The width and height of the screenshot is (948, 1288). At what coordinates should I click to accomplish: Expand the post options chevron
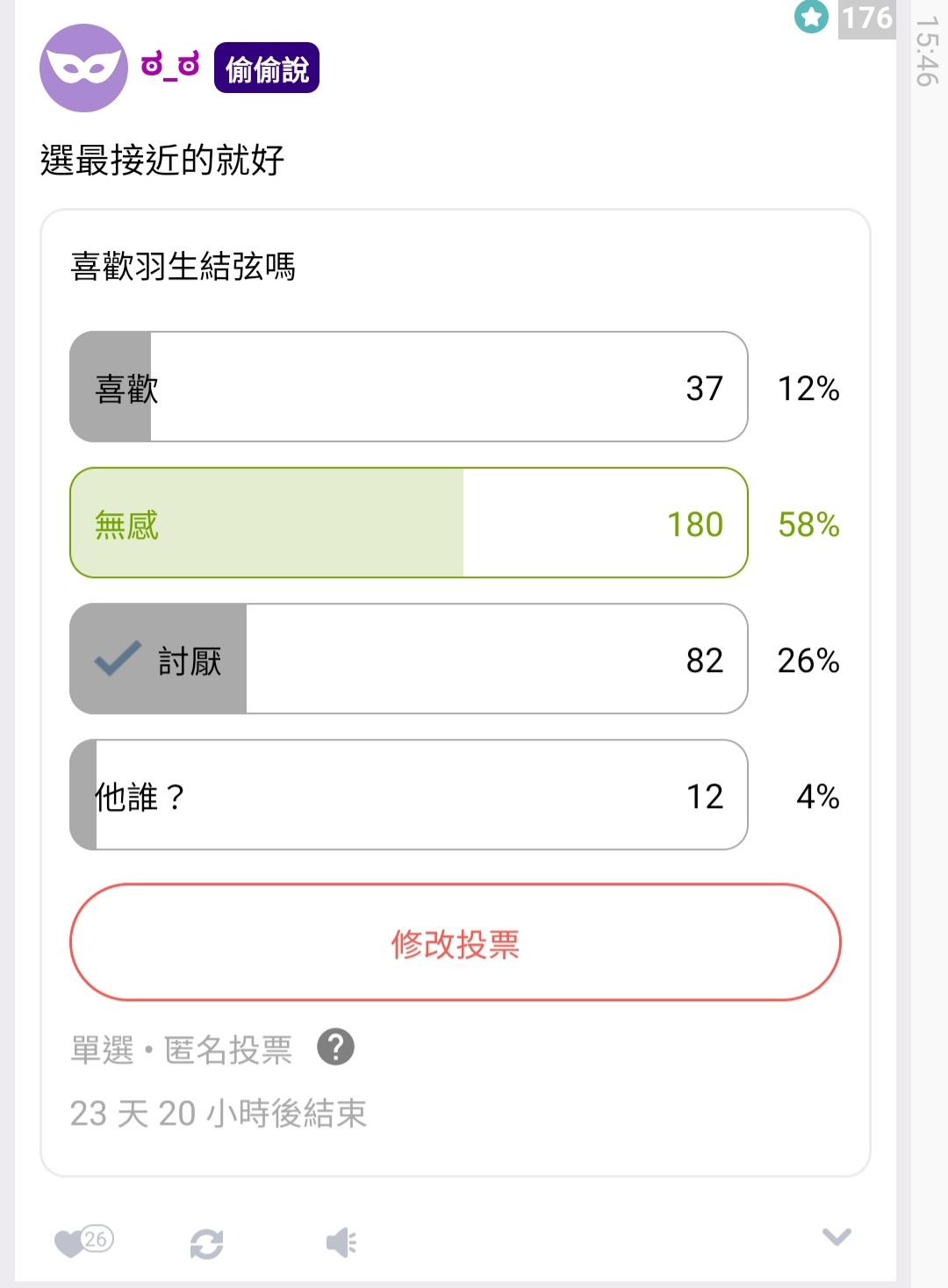coord(837,1236)
